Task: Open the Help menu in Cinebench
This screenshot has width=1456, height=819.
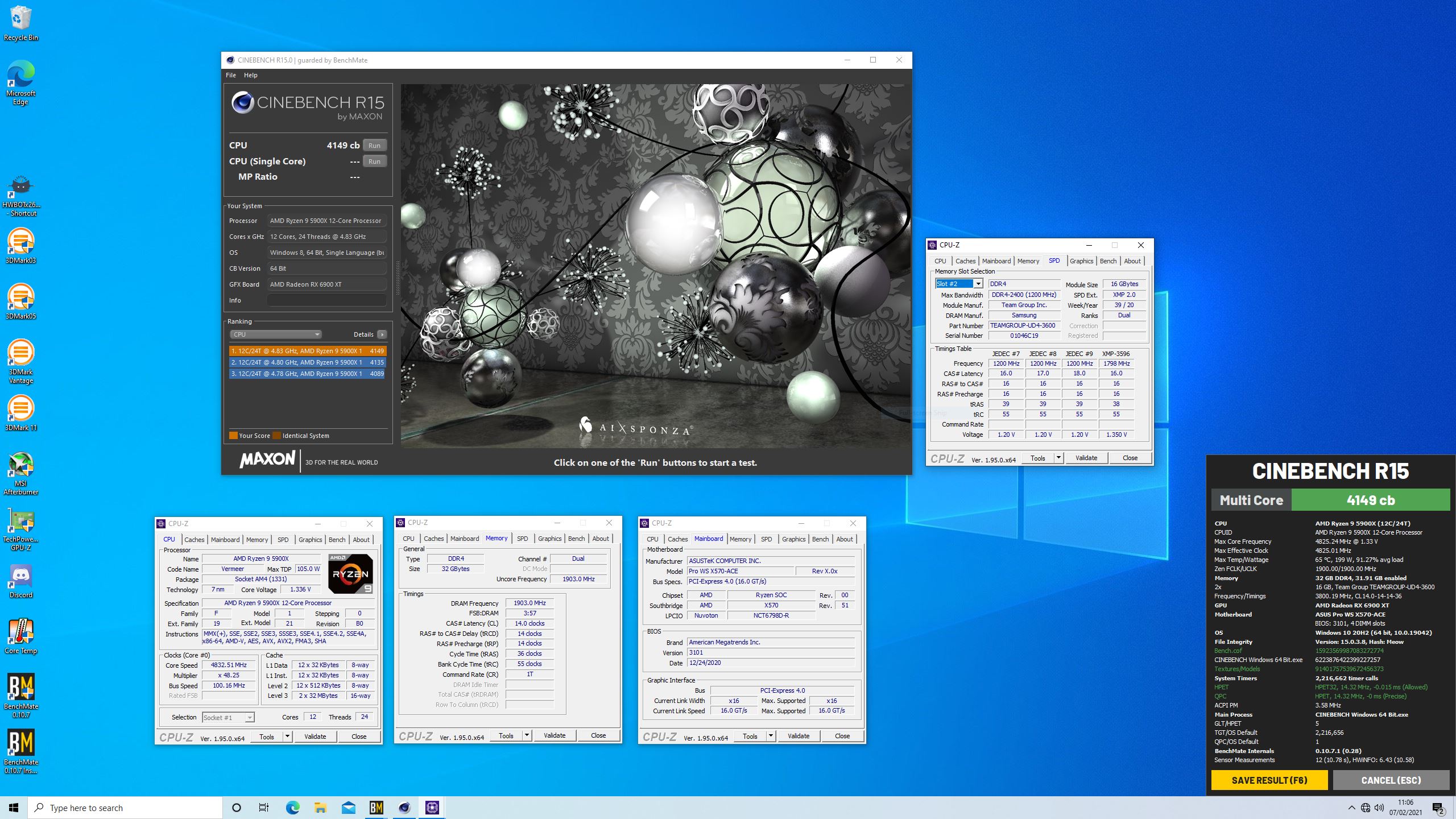Action: 251,75
